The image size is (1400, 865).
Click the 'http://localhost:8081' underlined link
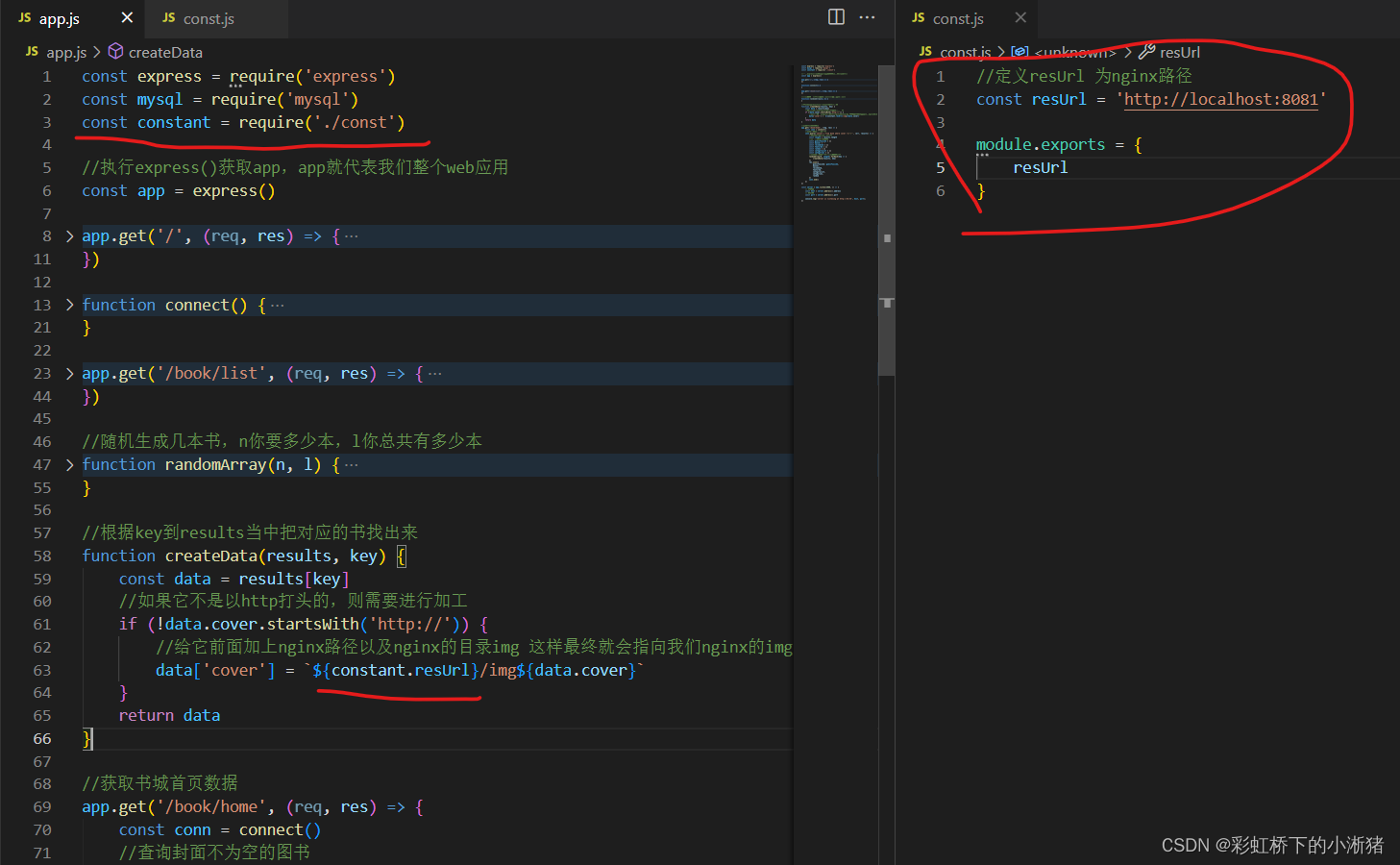point(1220,99)
